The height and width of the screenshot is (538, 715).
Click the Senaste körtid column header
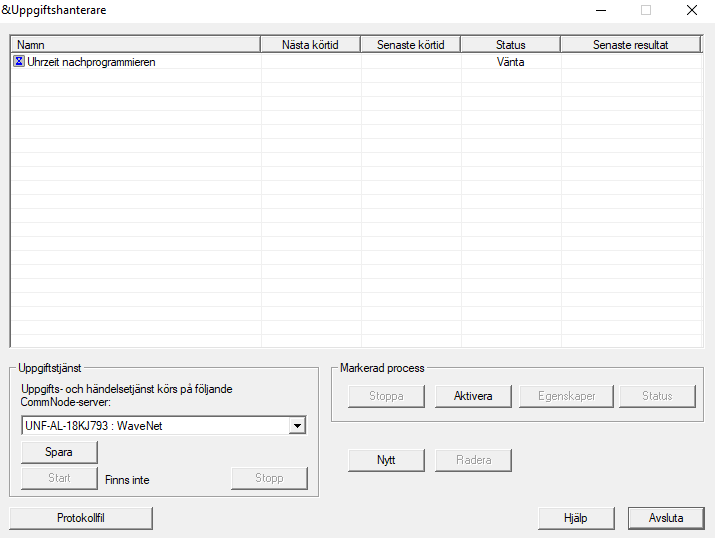[x=411, y=45]
